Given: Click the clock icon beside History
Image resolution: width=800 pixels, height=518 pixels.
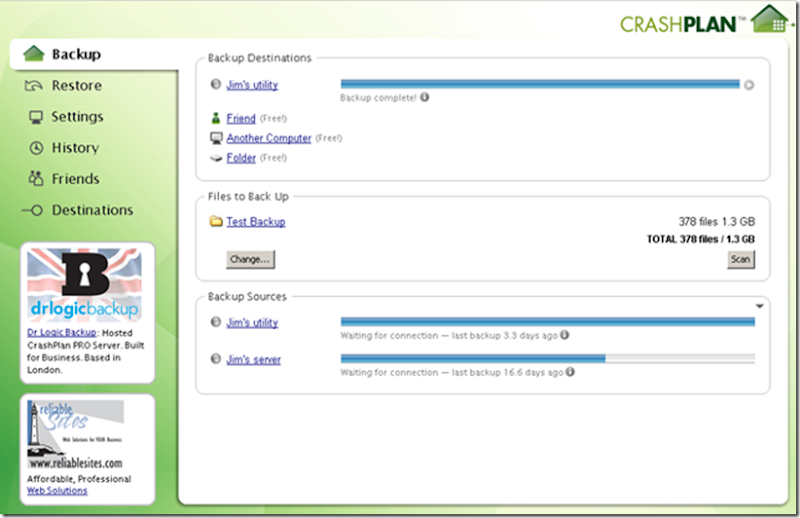Looking at the screenshot, I should (36, 148).
